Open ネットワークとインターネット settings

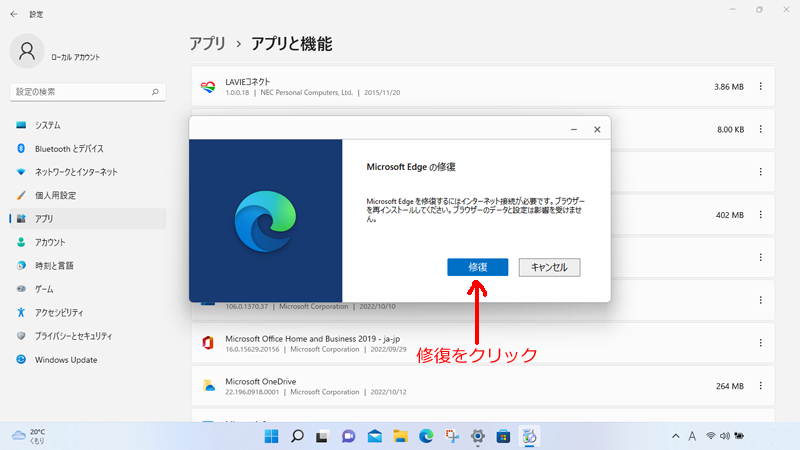[76, 172]
